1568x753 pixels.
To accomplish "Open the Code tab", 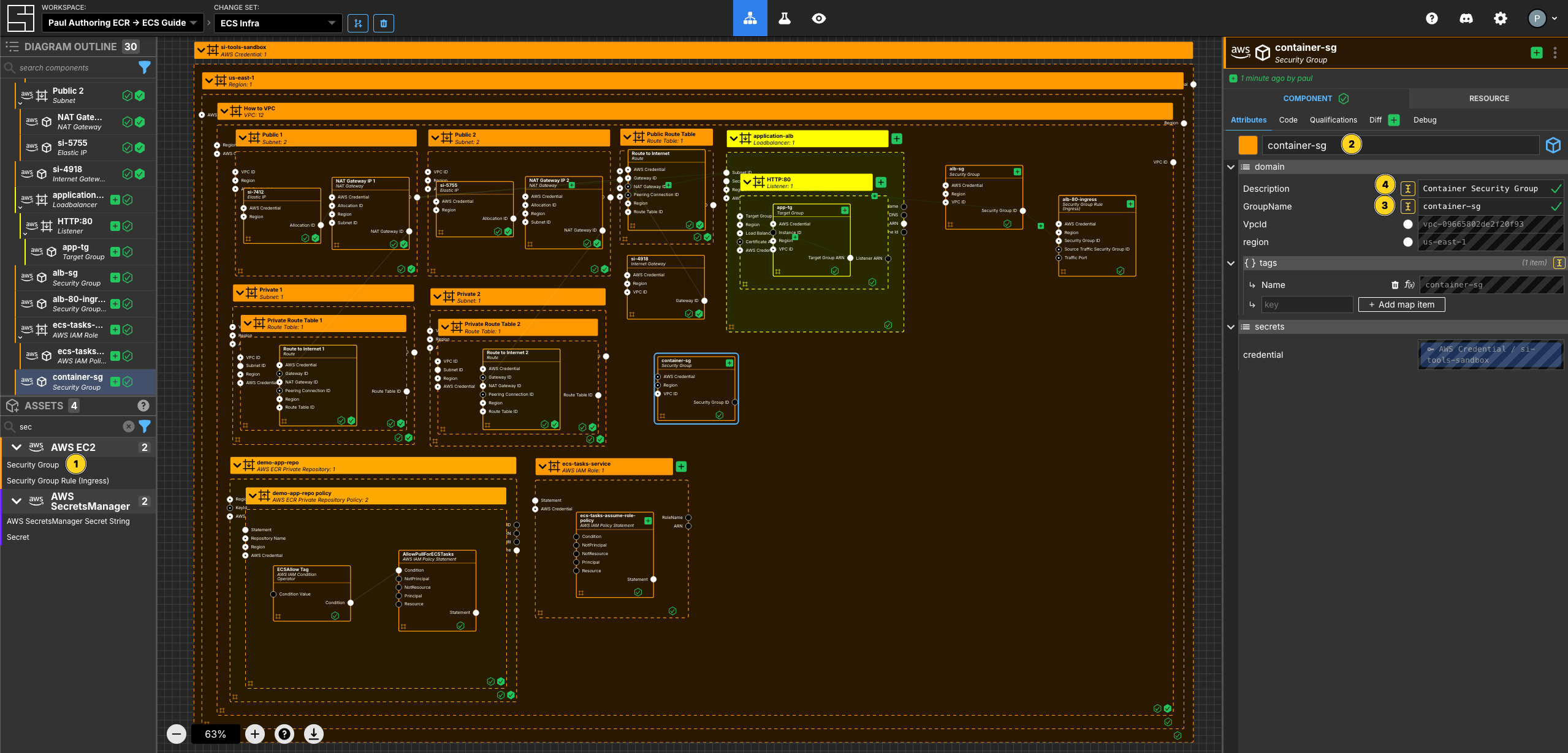I will (1288, 120).
